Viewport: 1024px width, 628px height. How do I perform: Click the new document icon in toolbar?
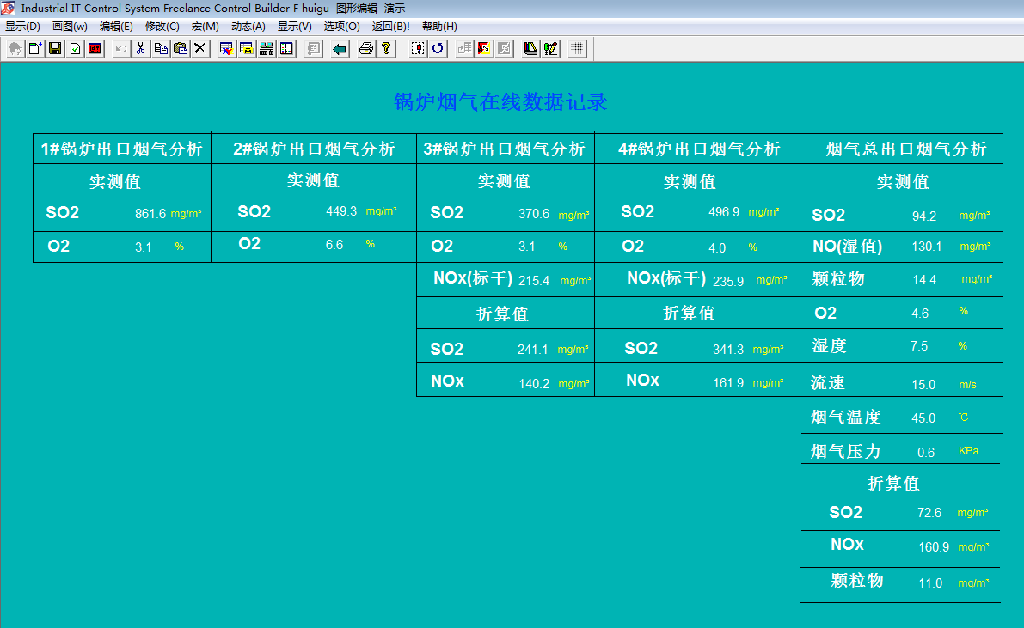point(35,48)
